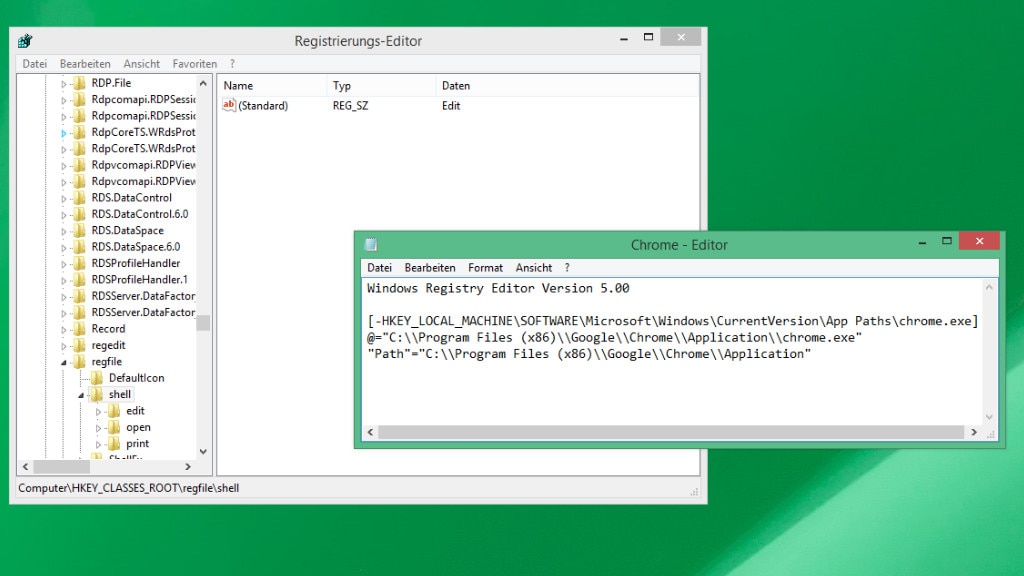
Task: Click the Notepad icon in Chrome - Editor title bar
Action: tap(372, 245)
